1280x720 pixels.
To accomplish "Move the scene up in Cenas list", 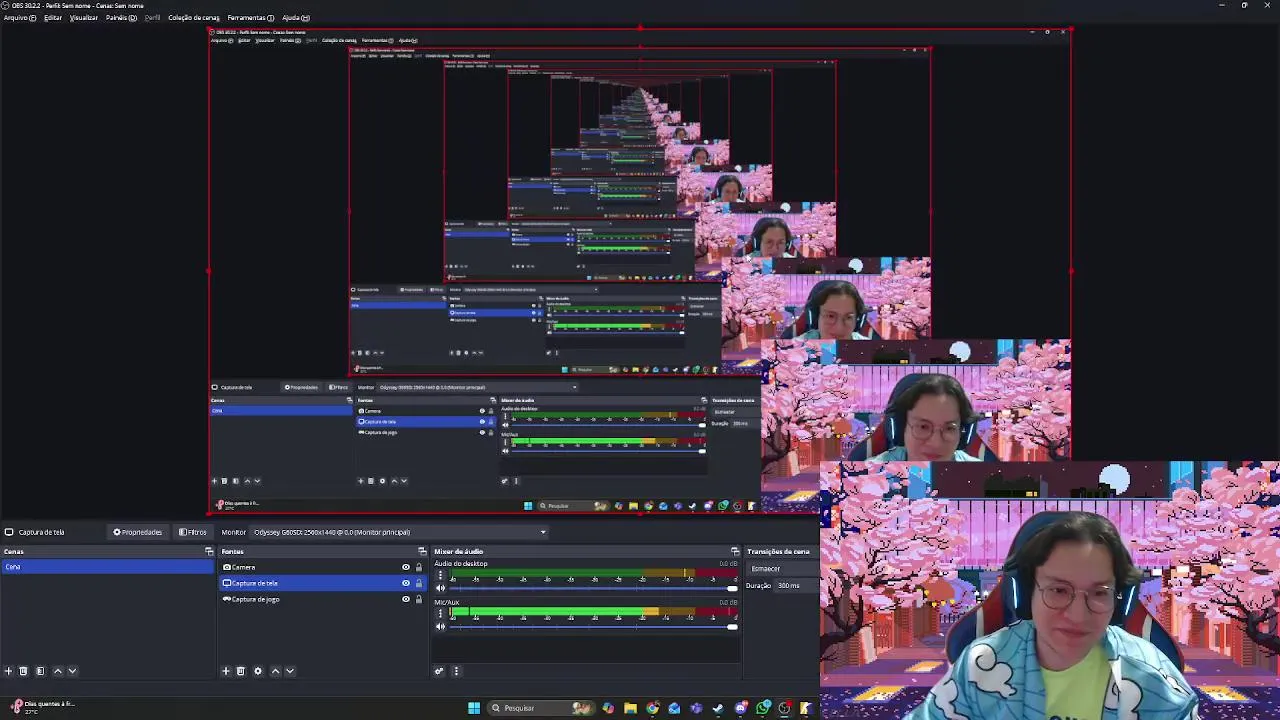I will (x=57, y=671).
